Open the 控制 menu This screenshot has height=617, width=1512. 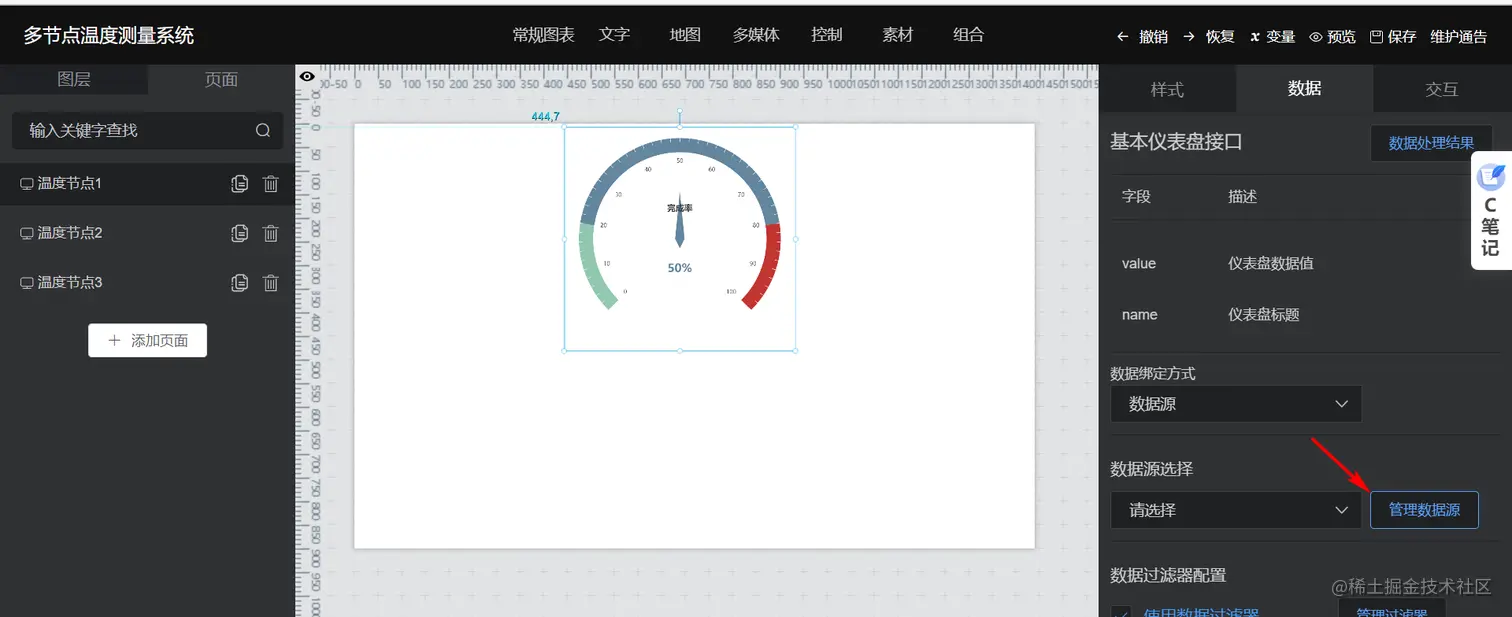coord(827,34)
